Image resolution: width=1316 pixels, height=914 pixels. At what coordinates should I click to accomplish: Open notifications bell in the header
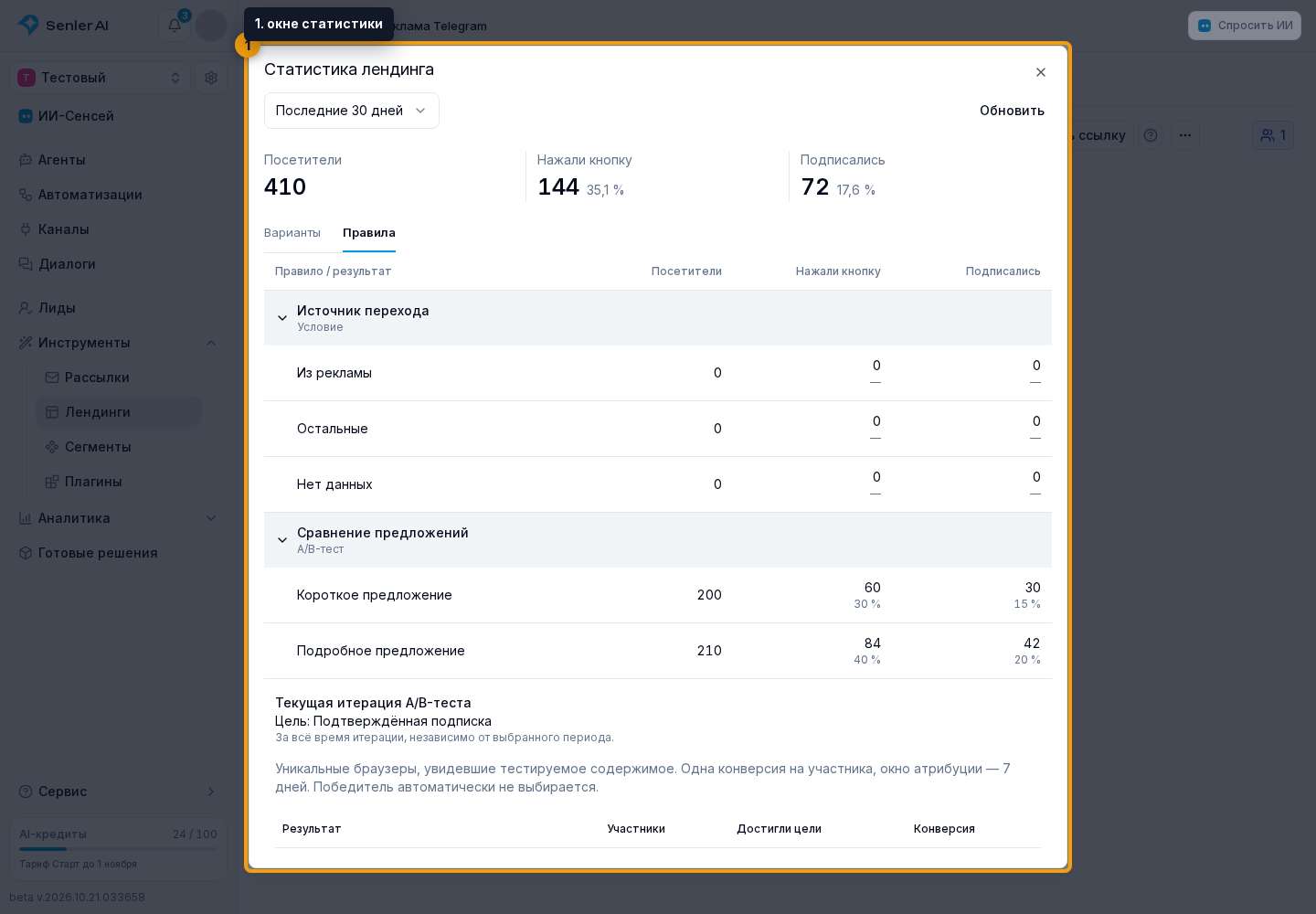[175, 26]
